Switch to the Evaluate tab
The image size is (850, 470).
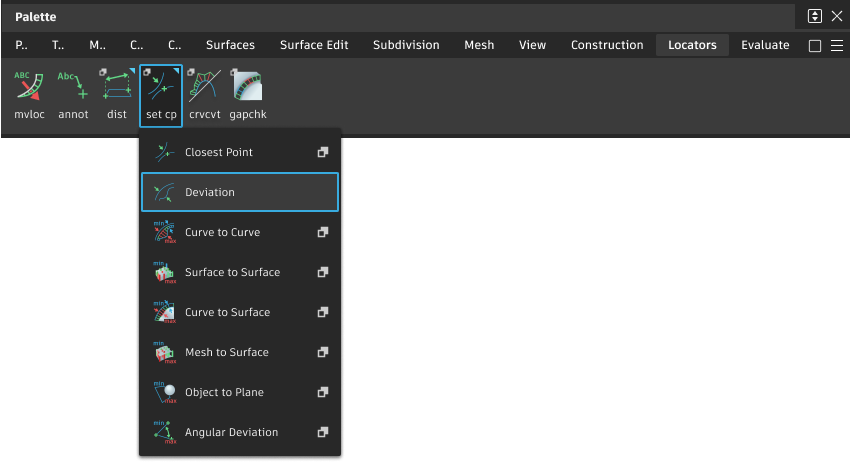click(x=765, y=45)
